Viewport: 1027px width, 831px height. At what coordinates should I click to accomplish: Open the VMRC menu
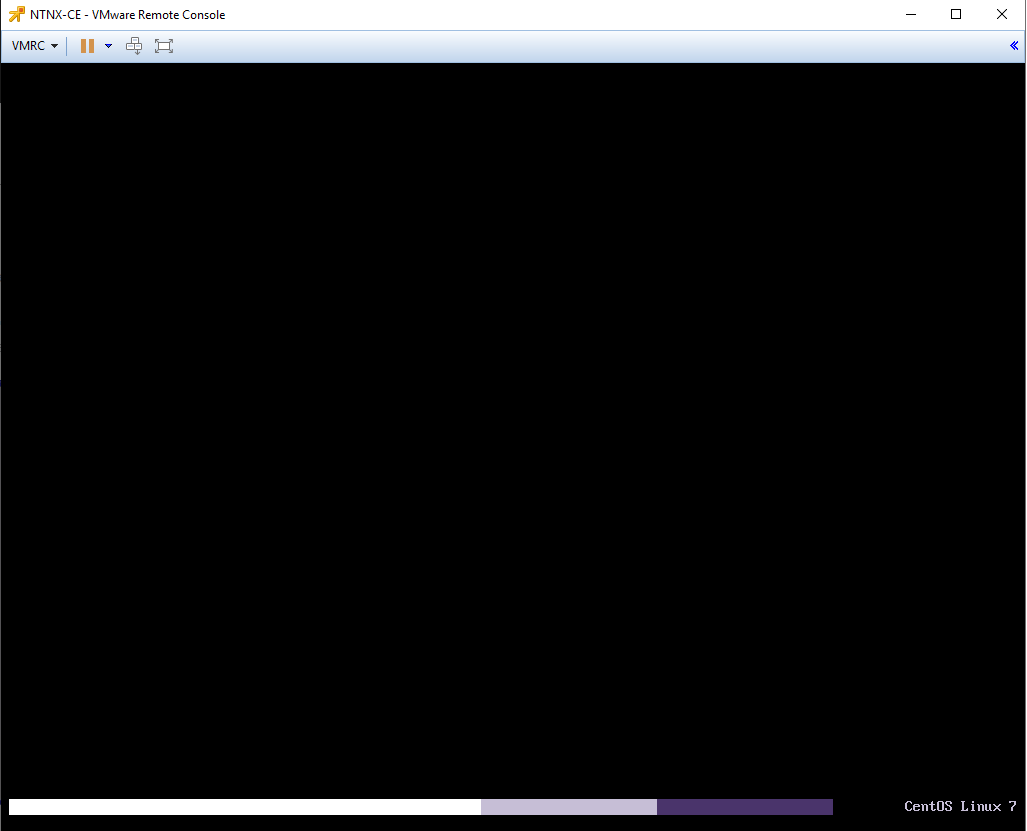(34, 46)
